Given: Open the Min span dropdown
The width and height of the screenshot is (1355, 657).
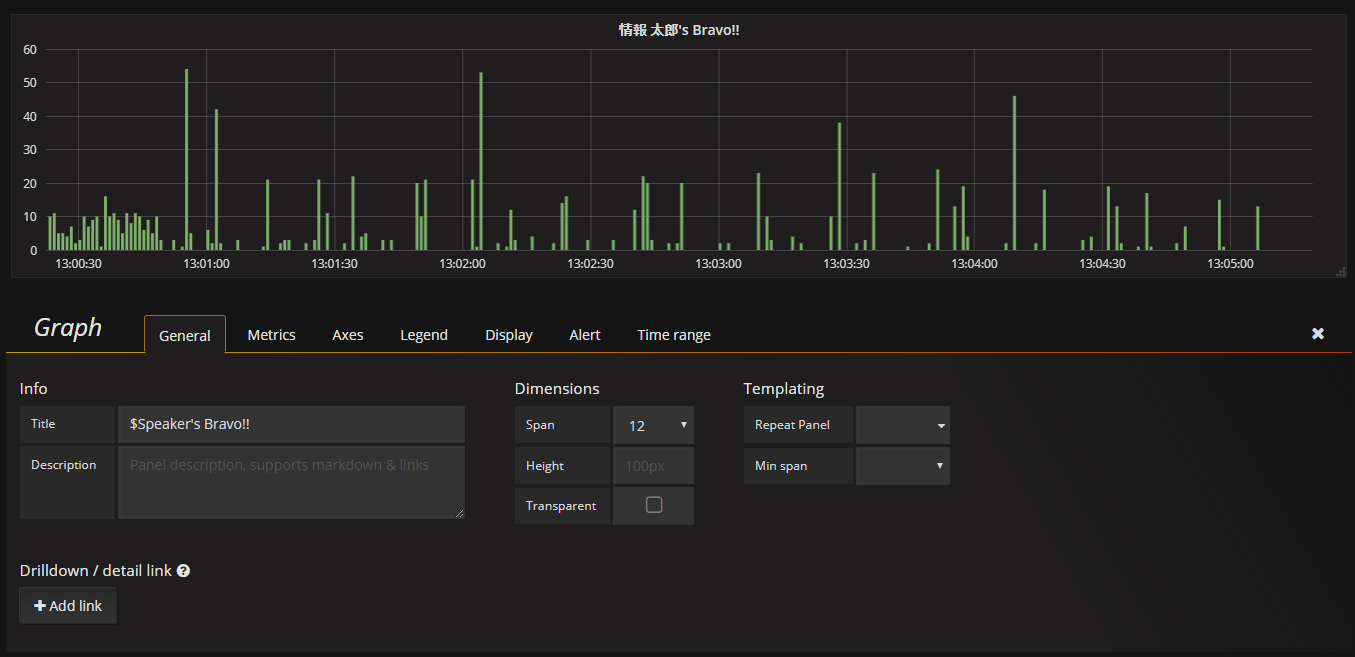Looking at the screenshot, I should 903,466.
